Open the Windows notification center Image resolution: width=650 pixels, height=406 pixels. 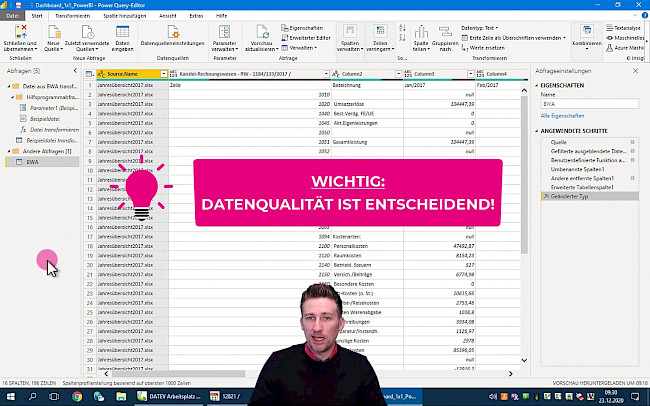pyautogui.click(x=635, y=396)
